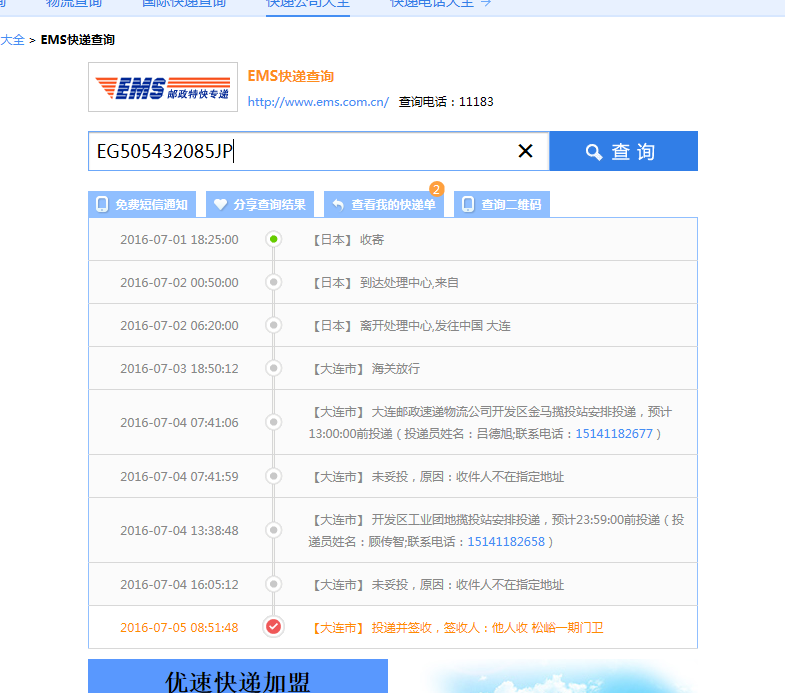The height and width of the screenshot is (693, 785).
Task: Click the timeline dot at 2016-07-04 07:41:59
Action: [273, 476]
